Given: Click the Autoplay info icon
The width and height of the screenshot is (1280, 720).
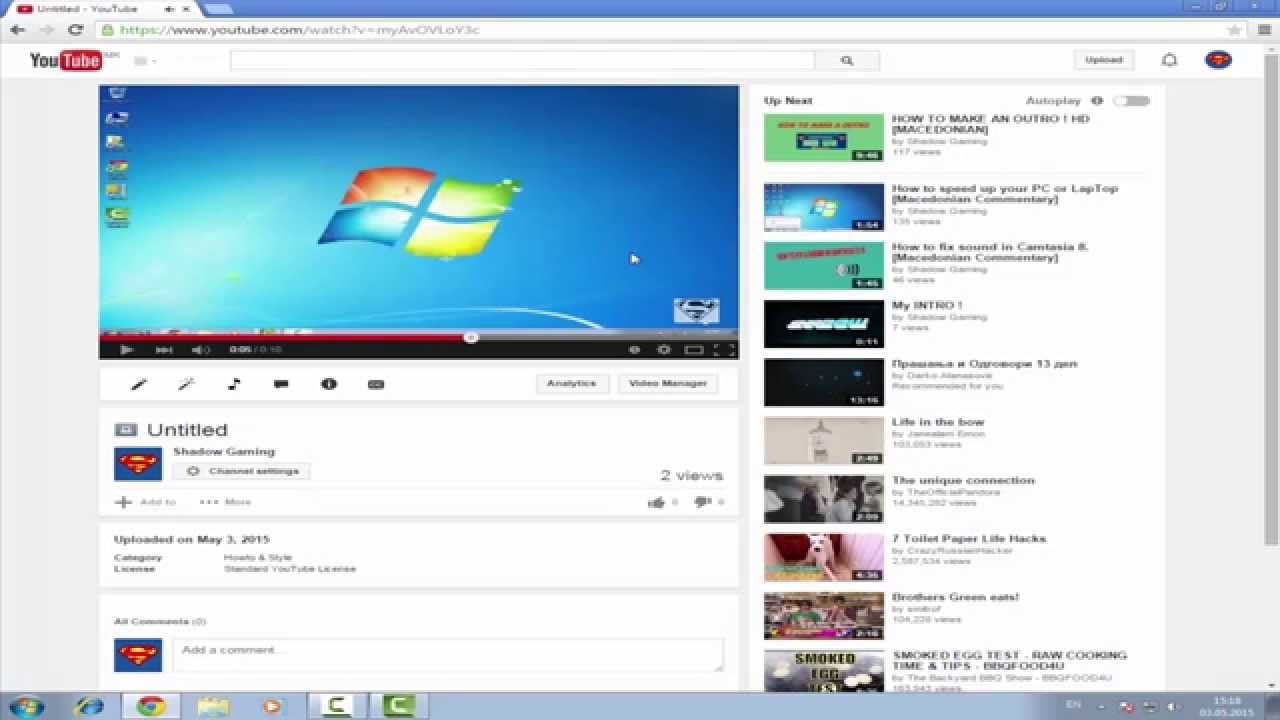Looking at the screenshot, I should tap(1097, 101).
